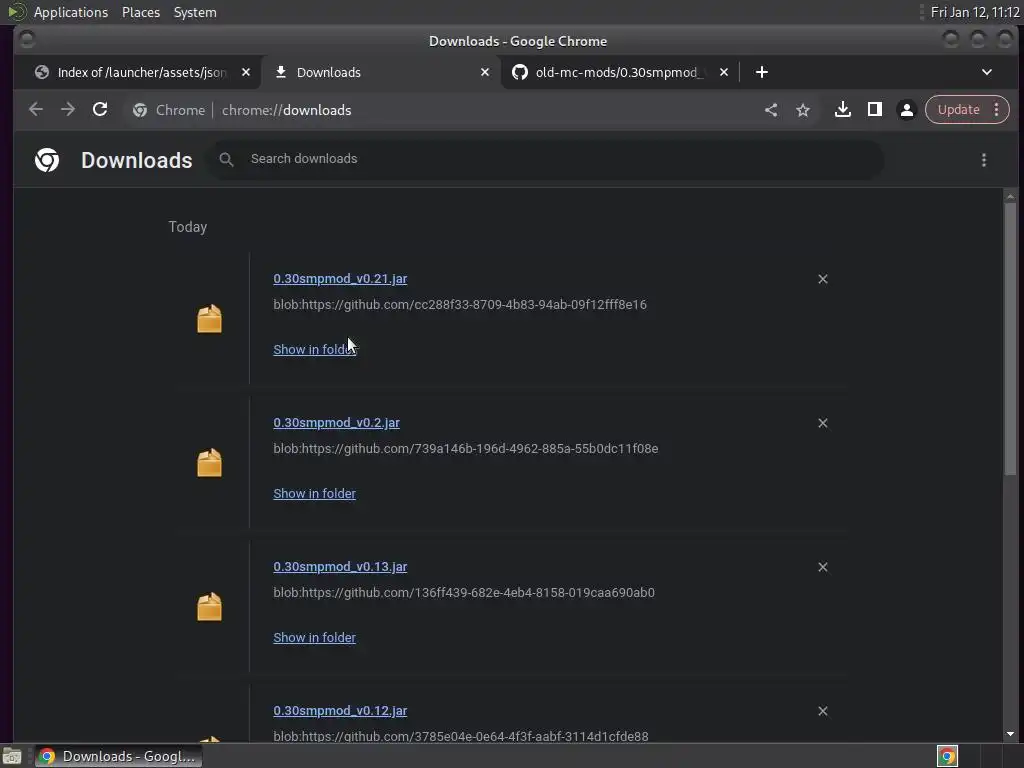Click the scrollbar down arrow
Image resolution: width=1024 pixels, height=768 pixels.
point(1010,733)
